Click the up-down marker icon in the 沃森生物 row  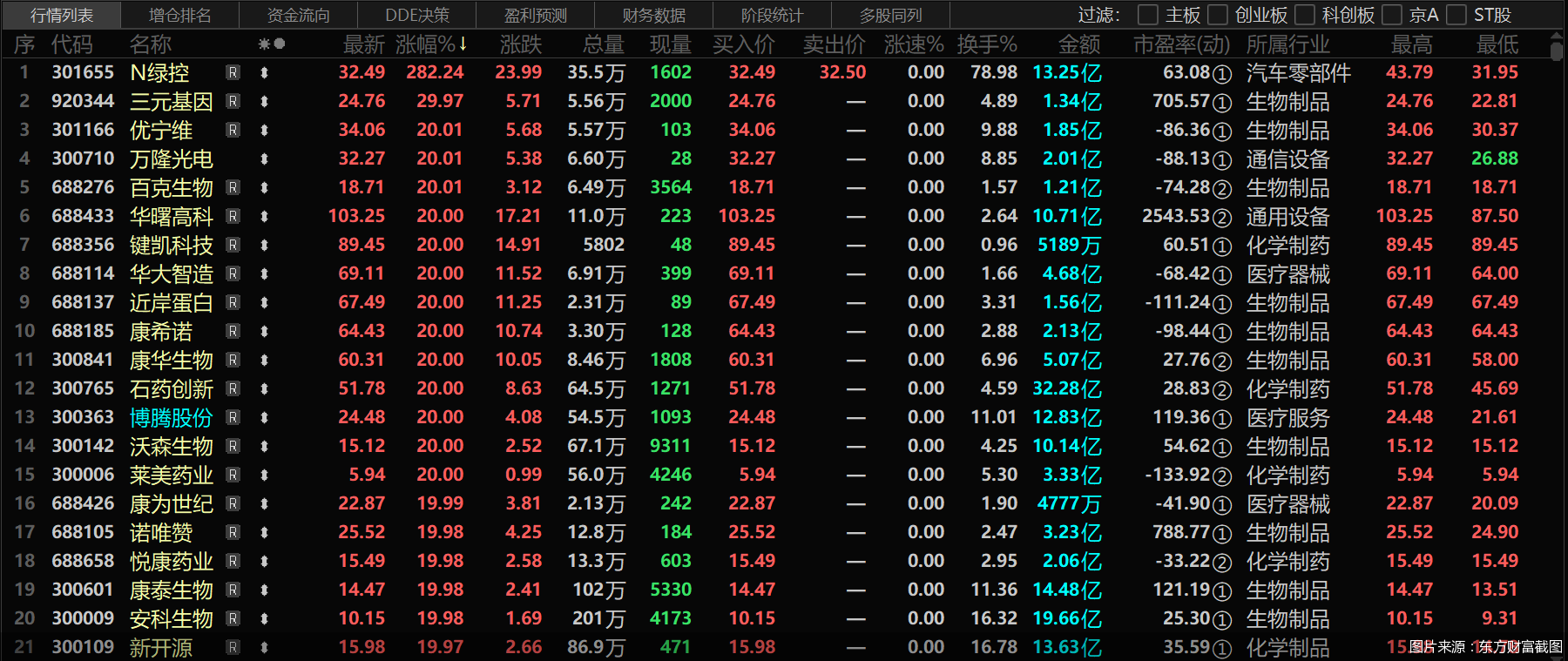[x=264, y=447]
